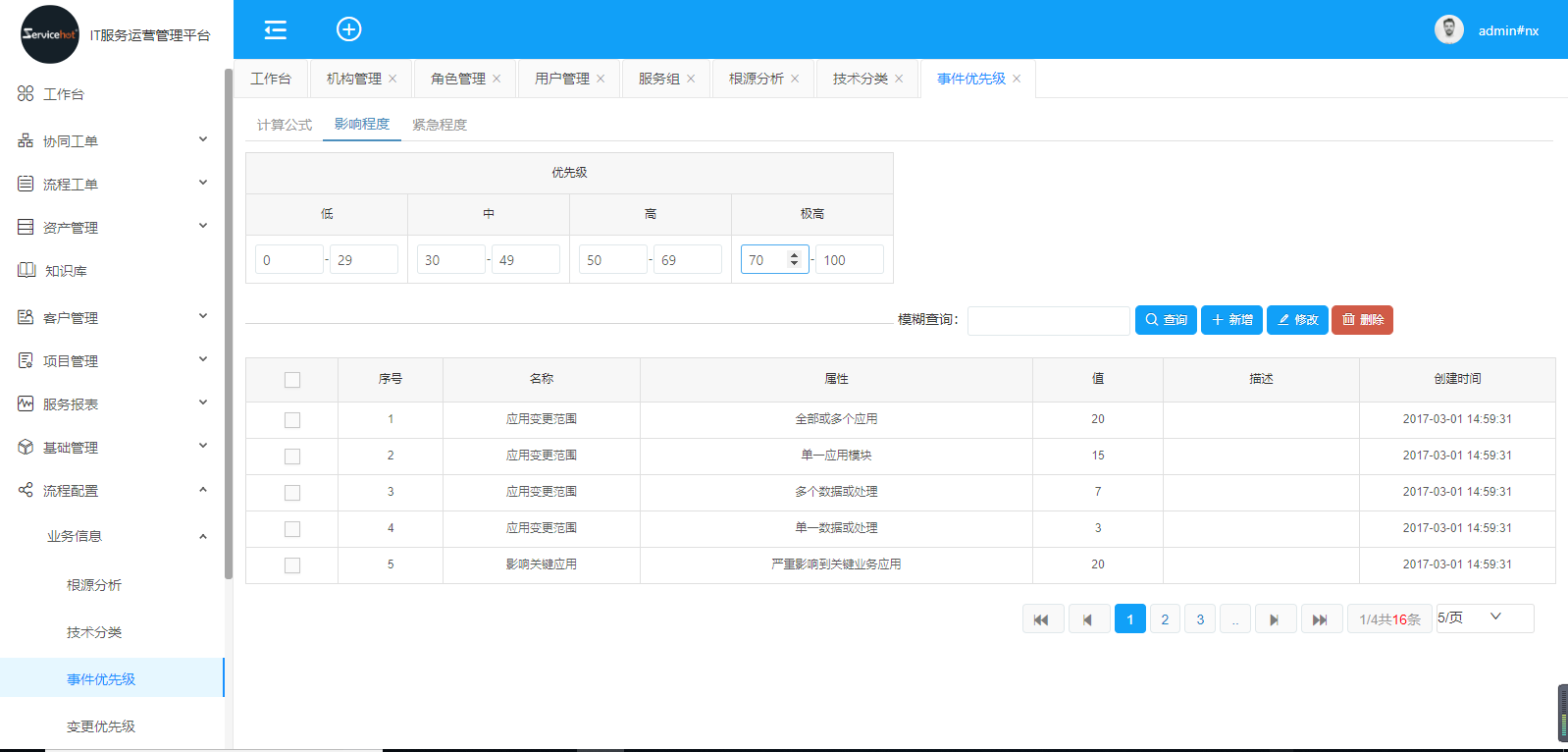Image resolution: width=1568 pixels, height=752 pixels.
Task: Select the checkbox for row 5 影响关键应用
Action: click(x=292, y=565)
